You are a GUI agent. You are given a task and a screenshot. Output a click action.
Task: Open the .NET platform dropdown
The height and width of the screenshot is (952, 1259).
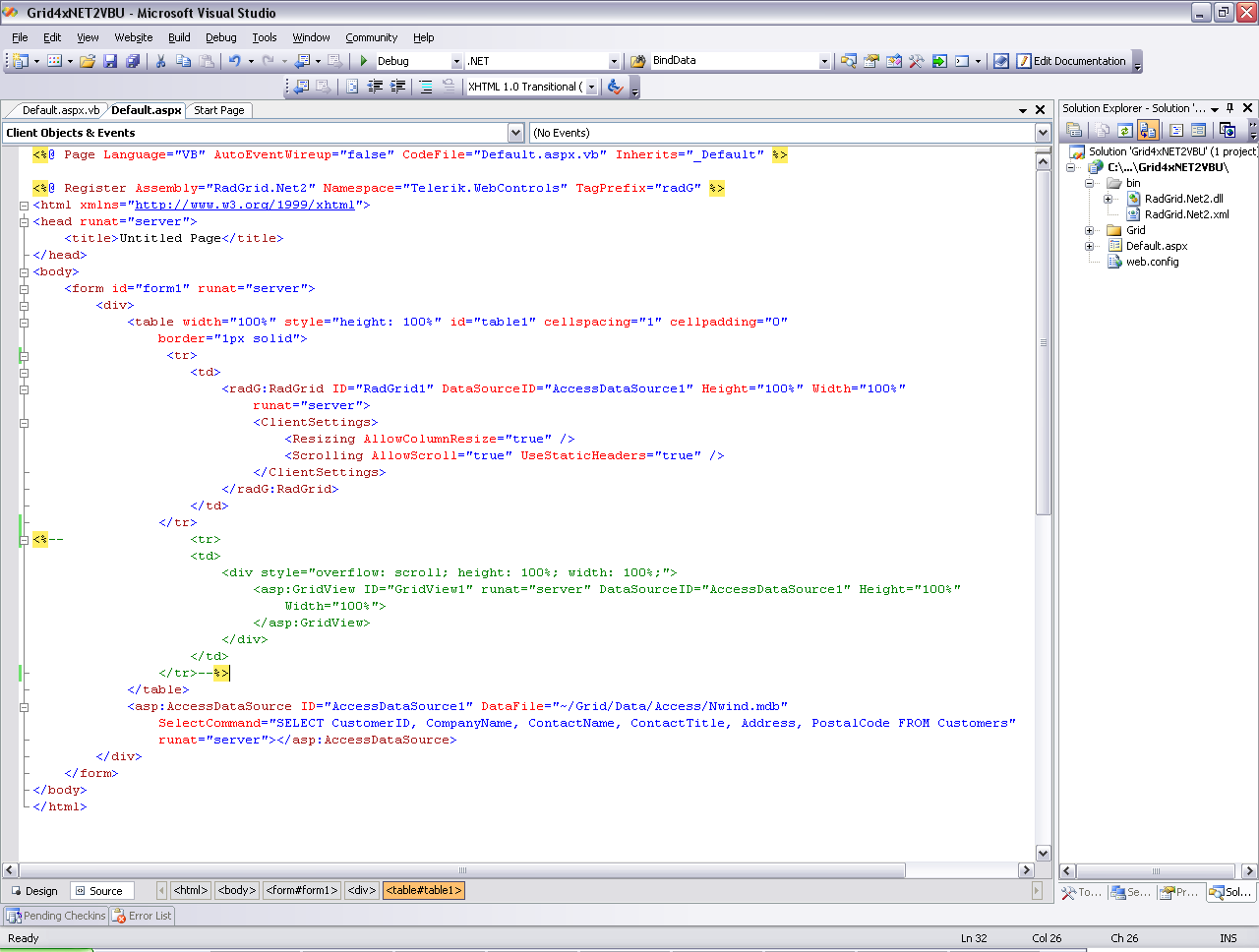pos(614,61)
